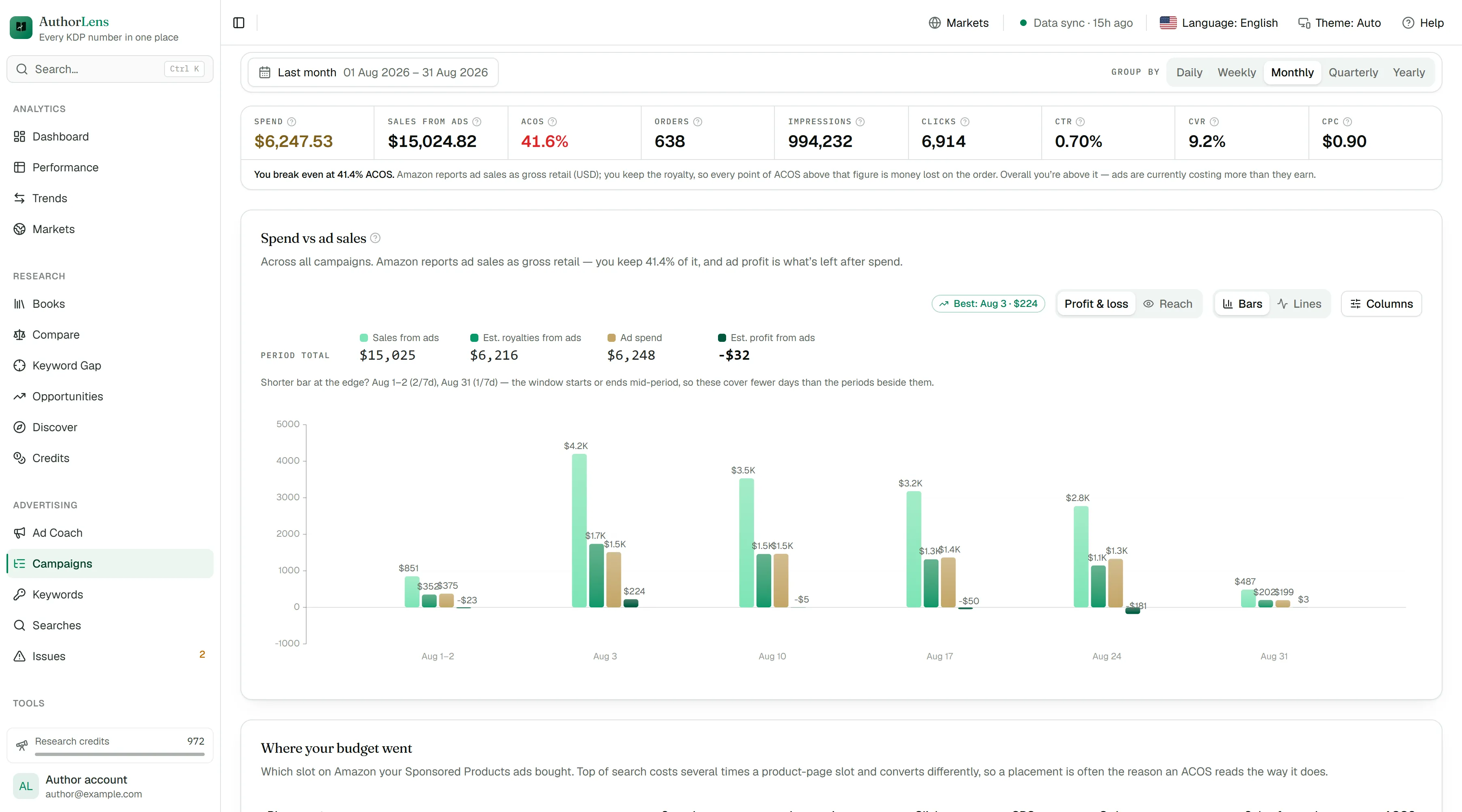Click the help icon beside Spend vs ad sales
The height and width of the screenshot is (812, 1462).
point(375,238)
